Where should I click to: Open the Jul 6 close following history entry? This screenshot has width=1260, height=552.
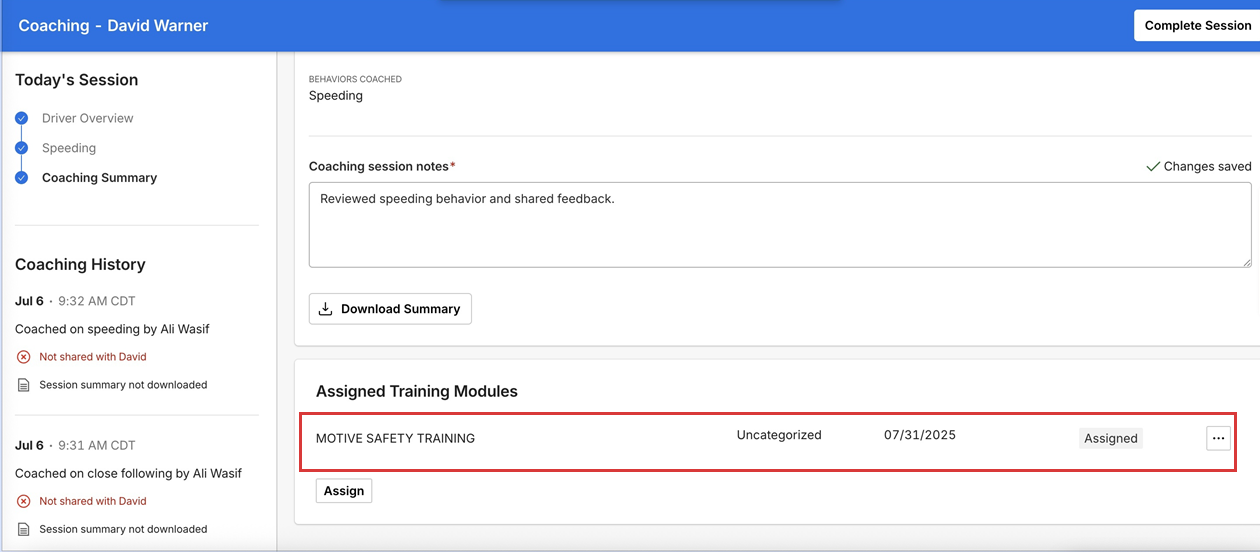tap(128, 473)
